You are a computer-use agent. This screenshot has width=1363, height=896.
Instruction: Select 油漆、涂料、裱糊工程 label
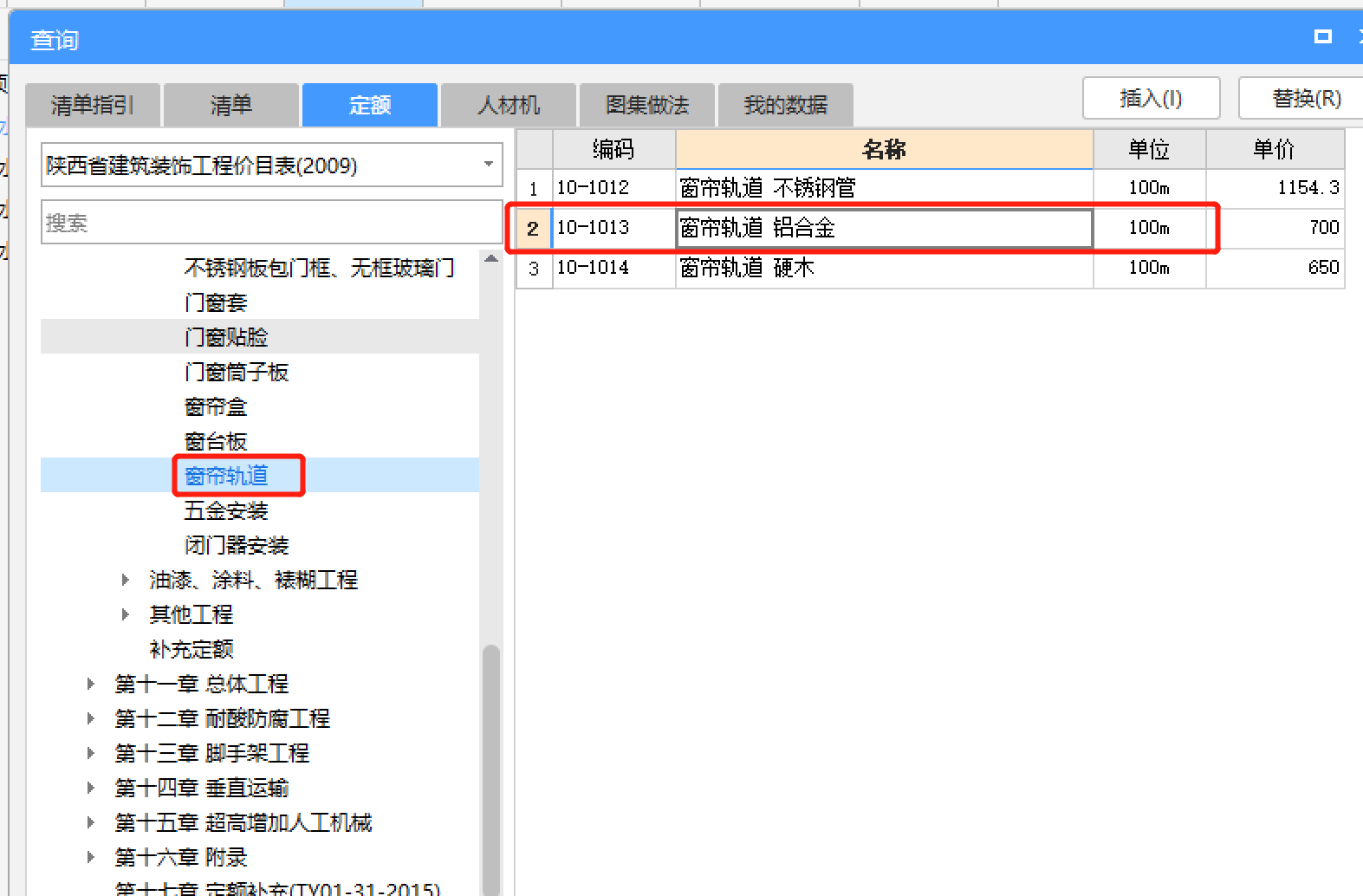coord(253,580)
